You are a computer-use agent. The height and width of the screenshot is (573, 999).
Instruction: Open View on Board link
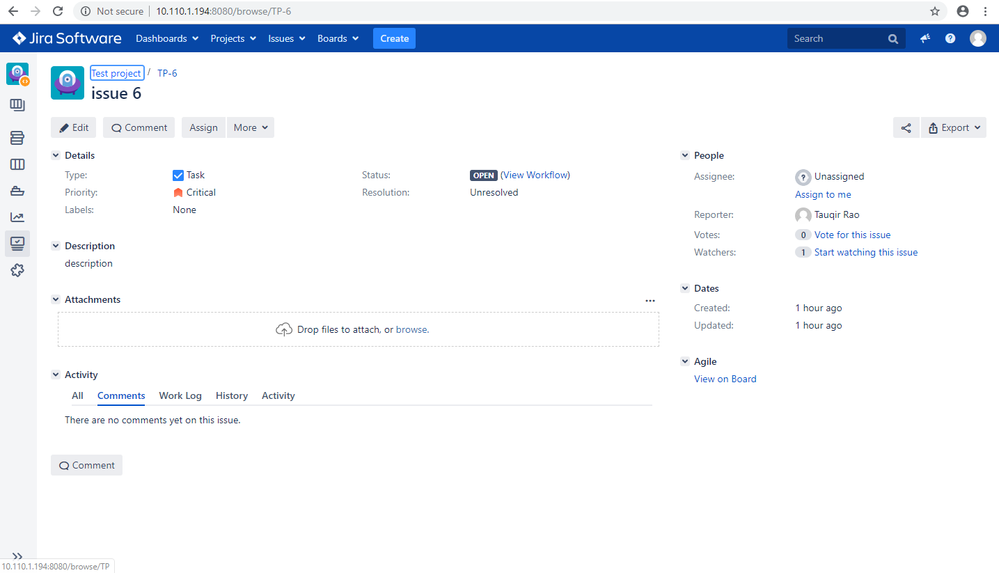(725, 379)
